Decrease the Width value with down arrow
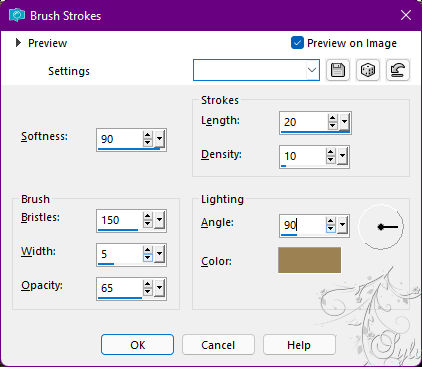This screenshot has height=367, width=422. (x=147, y=258)
